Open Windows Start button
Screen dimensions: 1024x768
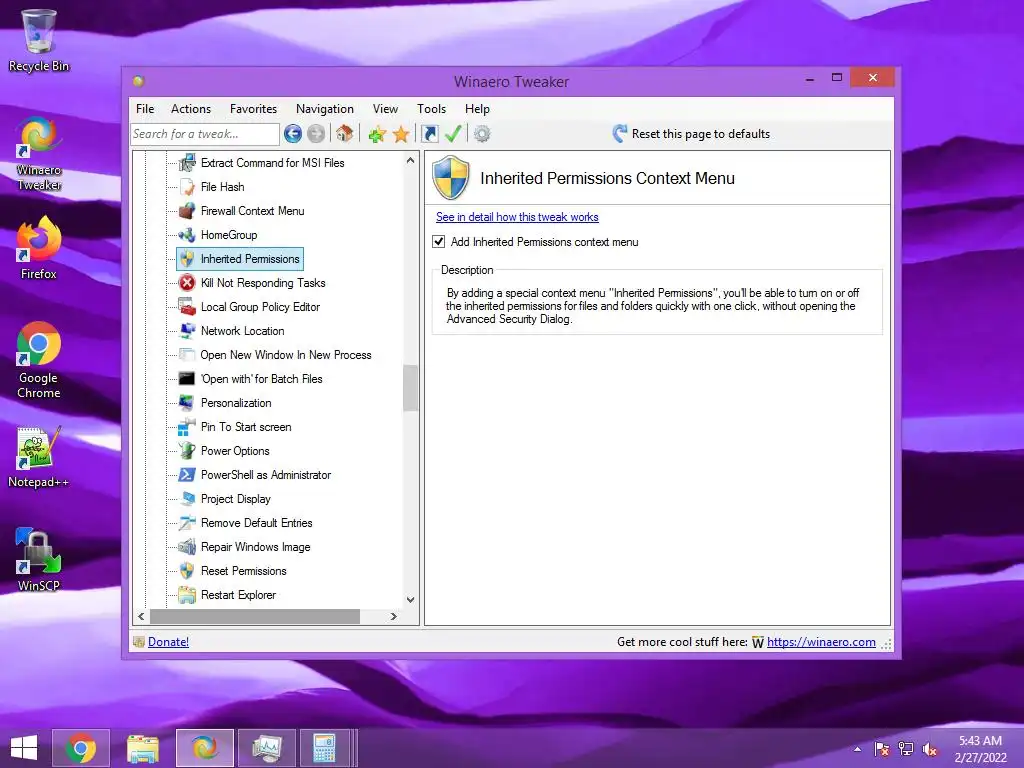point(24,748)
